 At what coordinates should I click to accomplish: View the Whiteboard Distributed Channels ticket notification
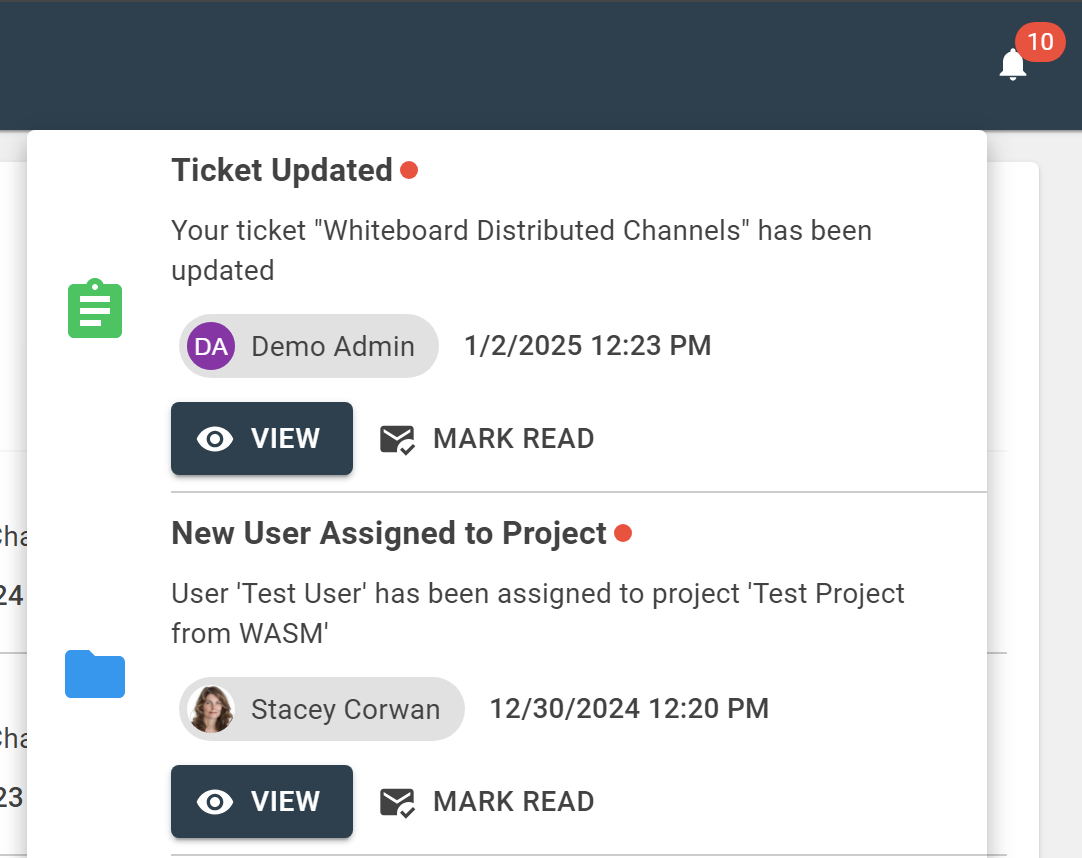262,439
